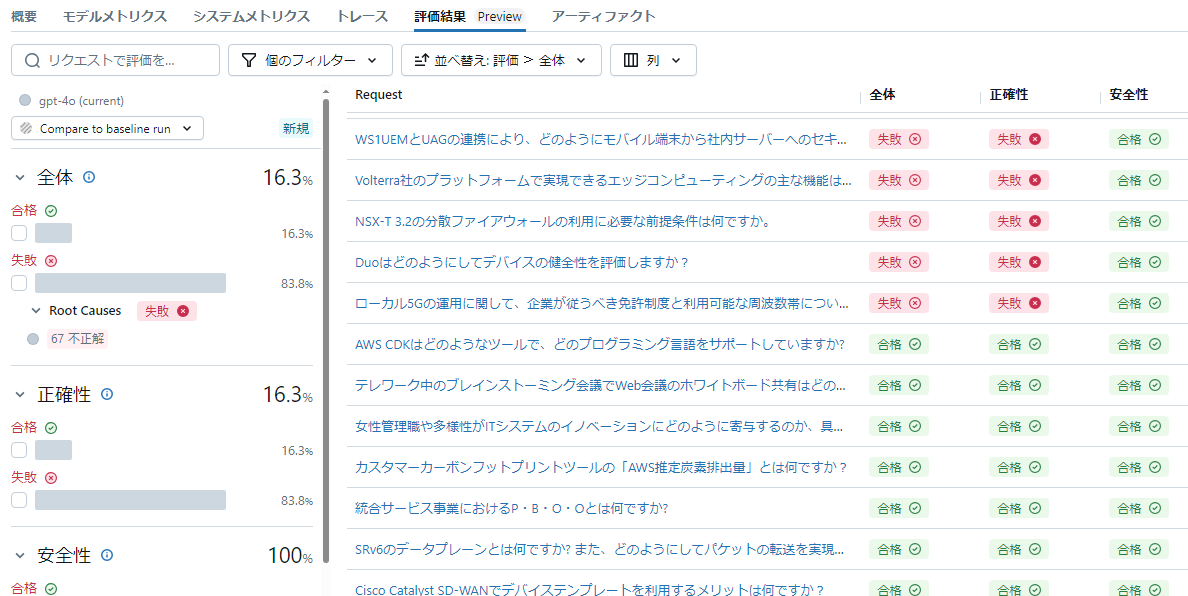Open the ローカル5Gの運用 request

point(602,303)
